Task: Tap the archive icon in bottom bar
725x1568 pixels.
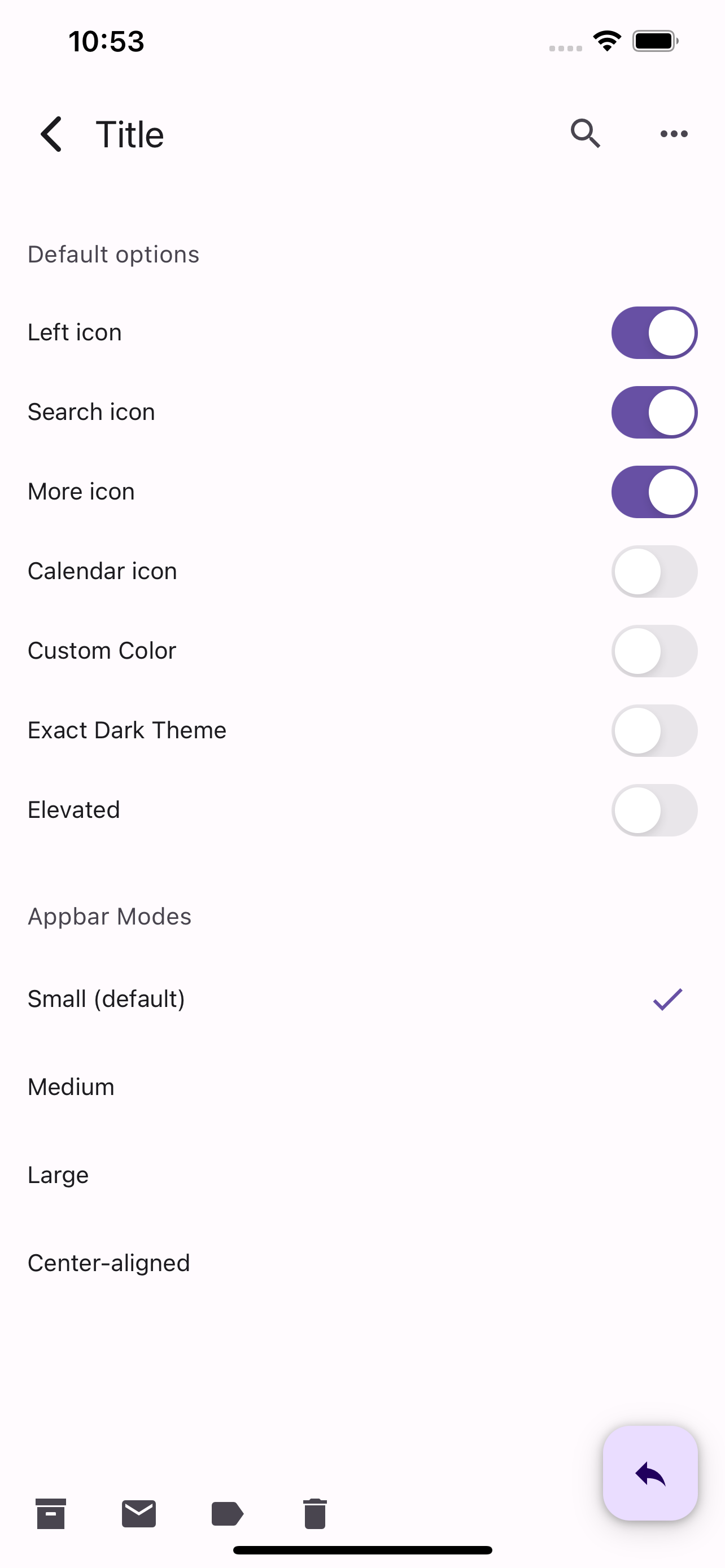Action: [x=50, y=1513]
